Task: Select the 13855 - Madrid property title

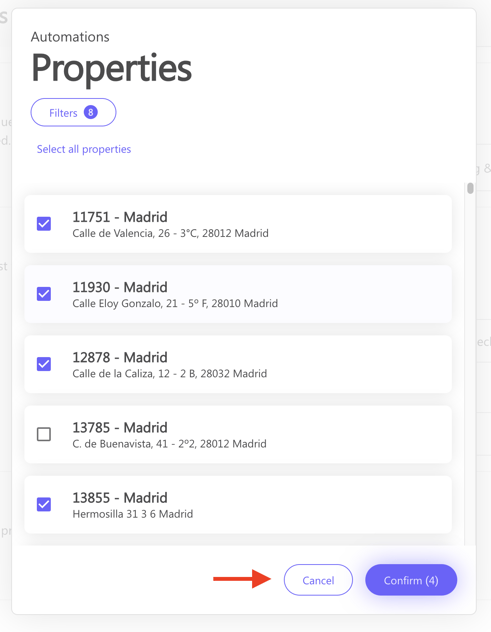Action: click(x=120, y=497)
